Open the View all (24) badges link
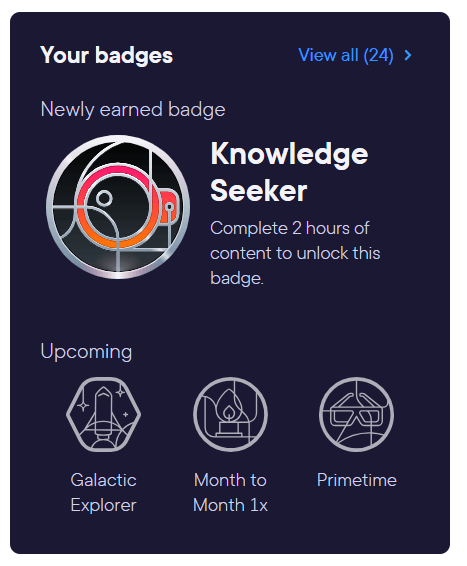Screen dimensions: 467x566 (355, 56)
